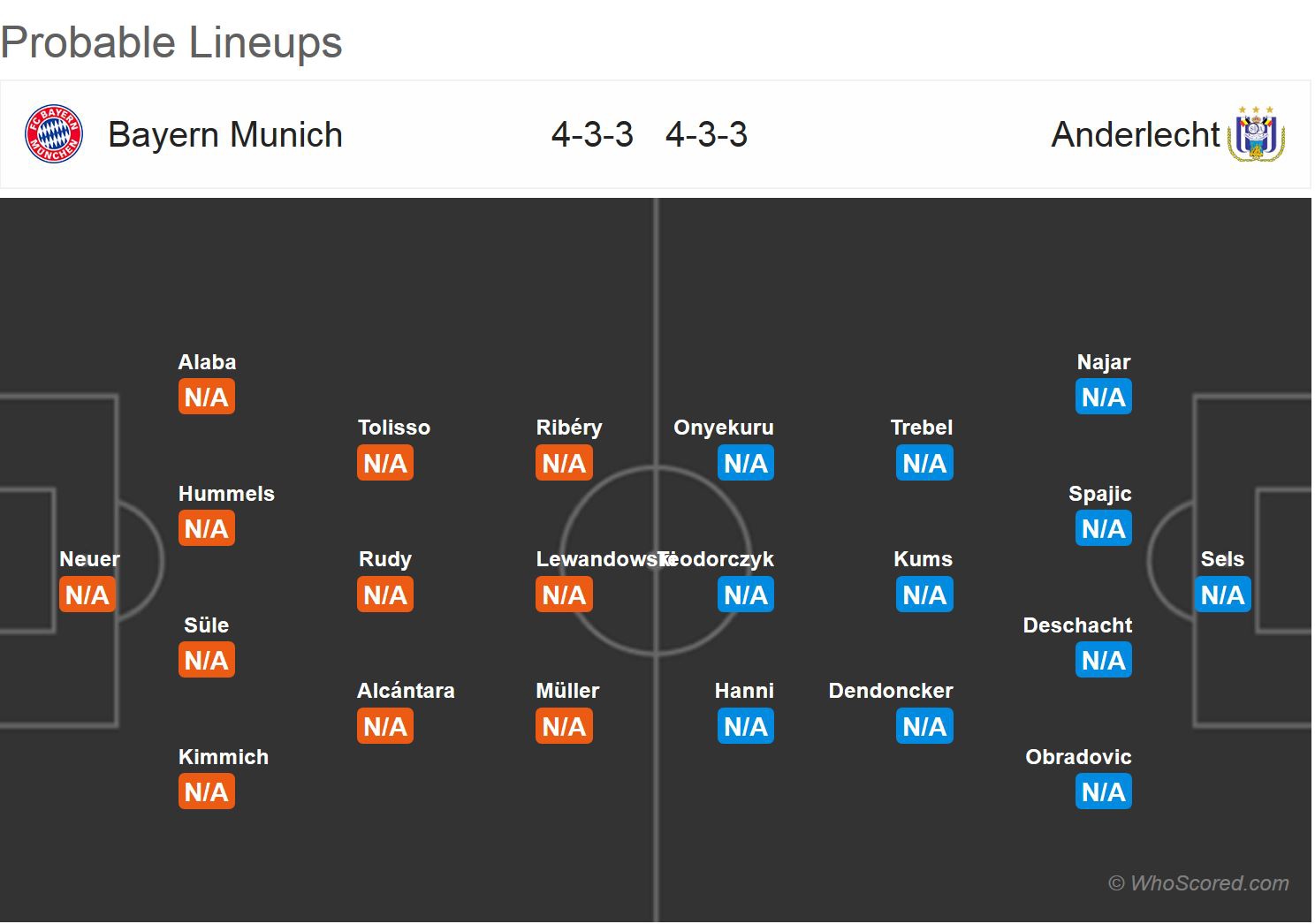Screen dimensions: 1315x924
Task: Click Sels' blue rating badge
Action: pos(1222,595)
